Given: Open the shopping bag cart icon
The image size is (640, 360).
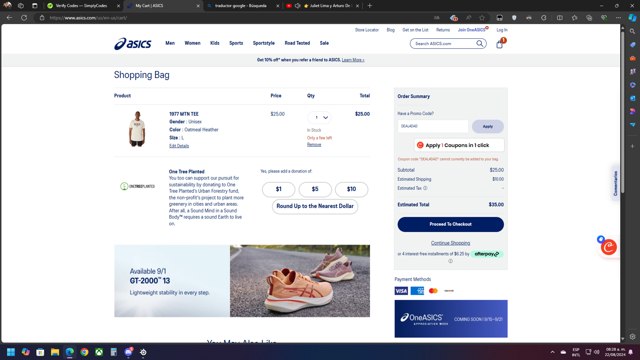Looking at the screenshot, I should point(500,44).
